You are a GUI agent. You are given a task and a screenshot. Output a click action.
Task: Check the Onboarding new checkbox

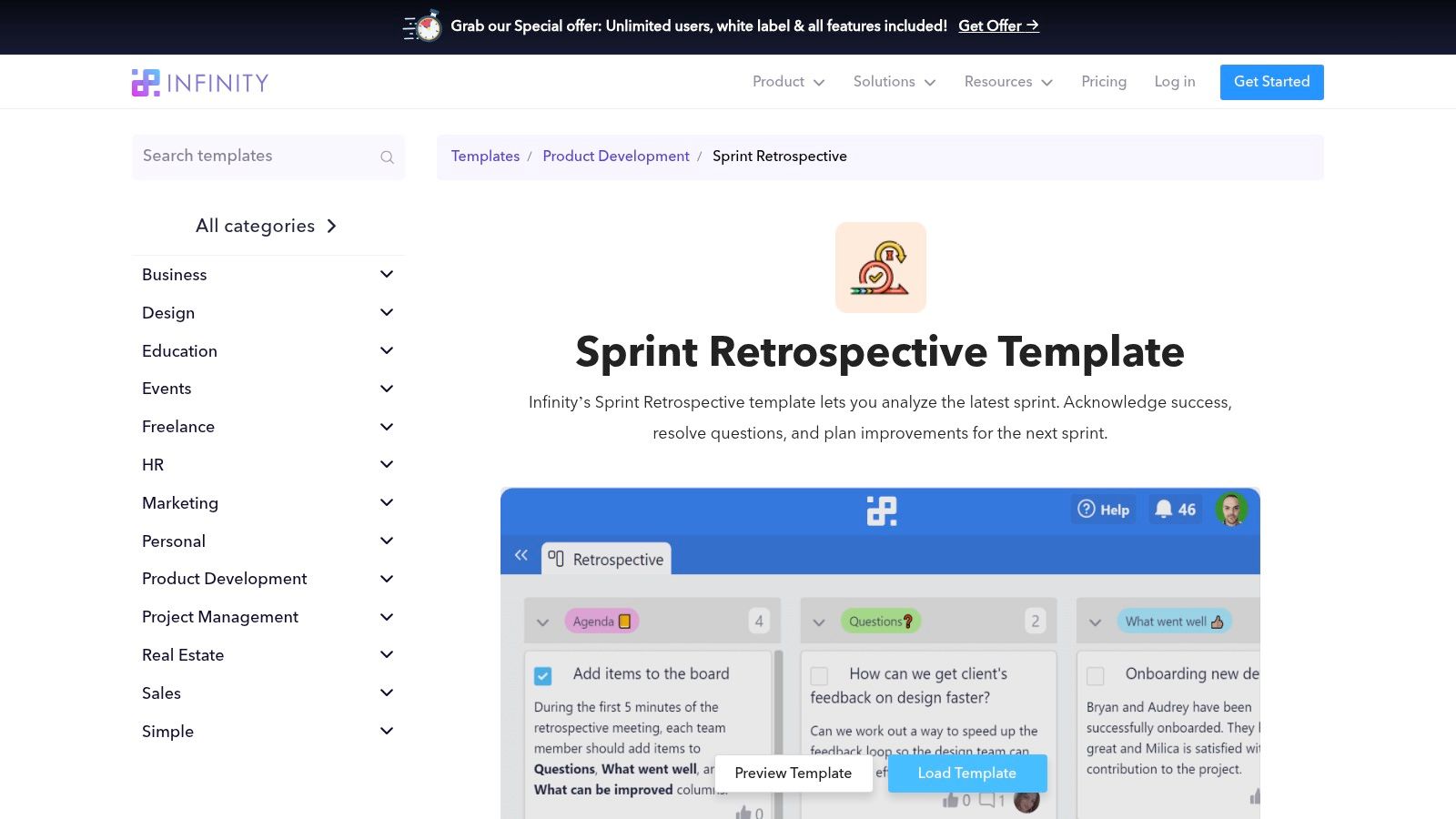[1096, 676]
